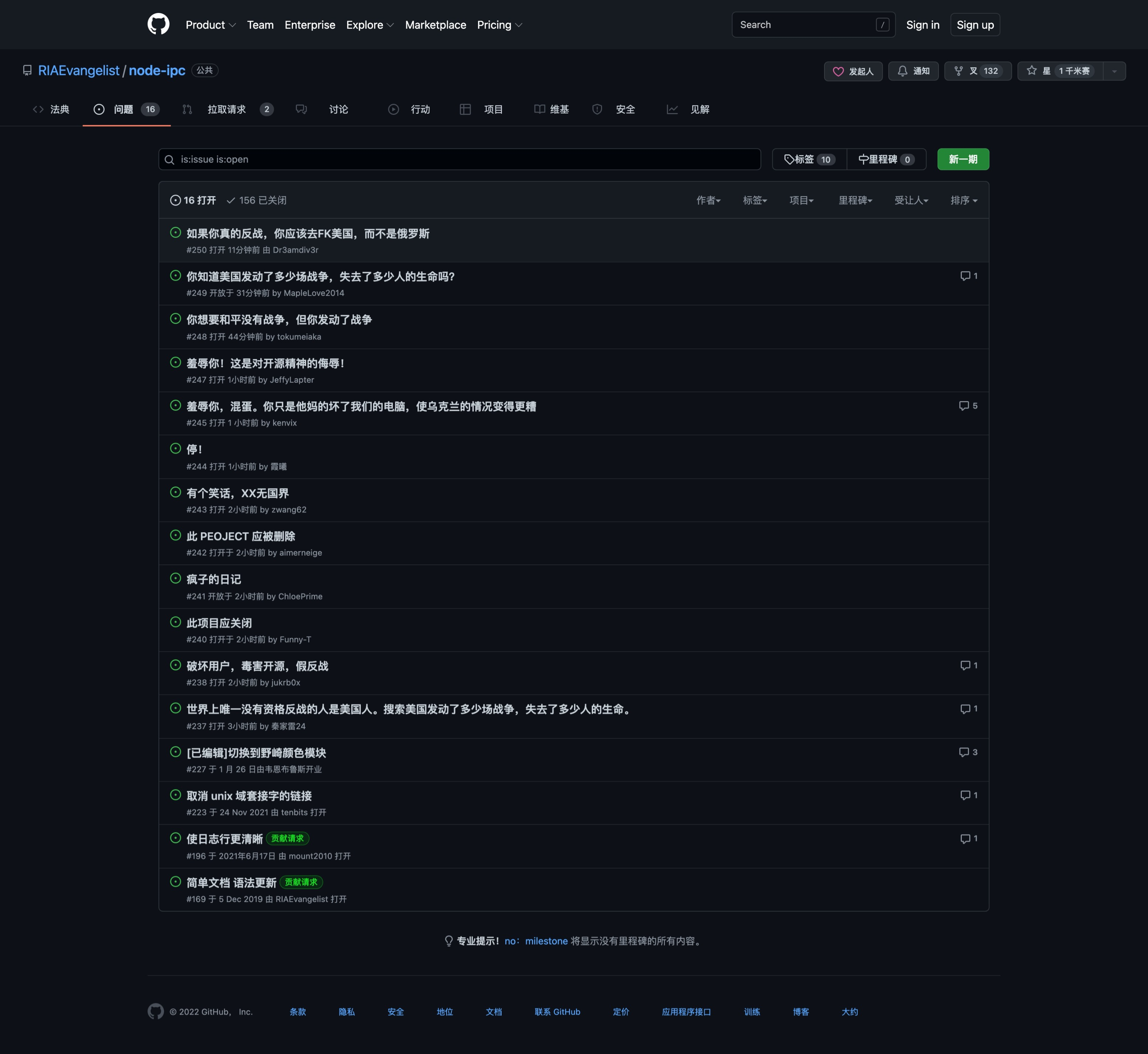Click the comment icon showing 5 on issue #245
The height and width of the screenshot is (1054, 1148).
tap(964, 405)
